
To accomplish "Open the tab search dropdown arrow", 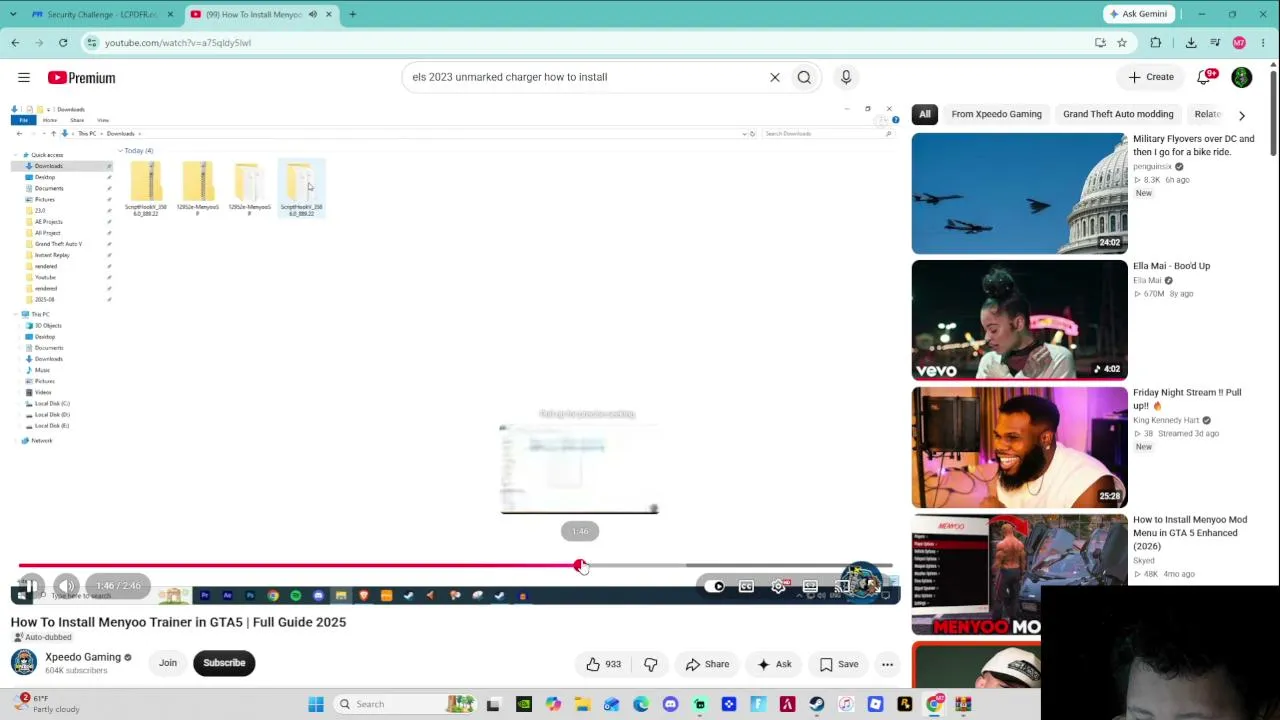I will pyautogui.click(x=13, y=14).
